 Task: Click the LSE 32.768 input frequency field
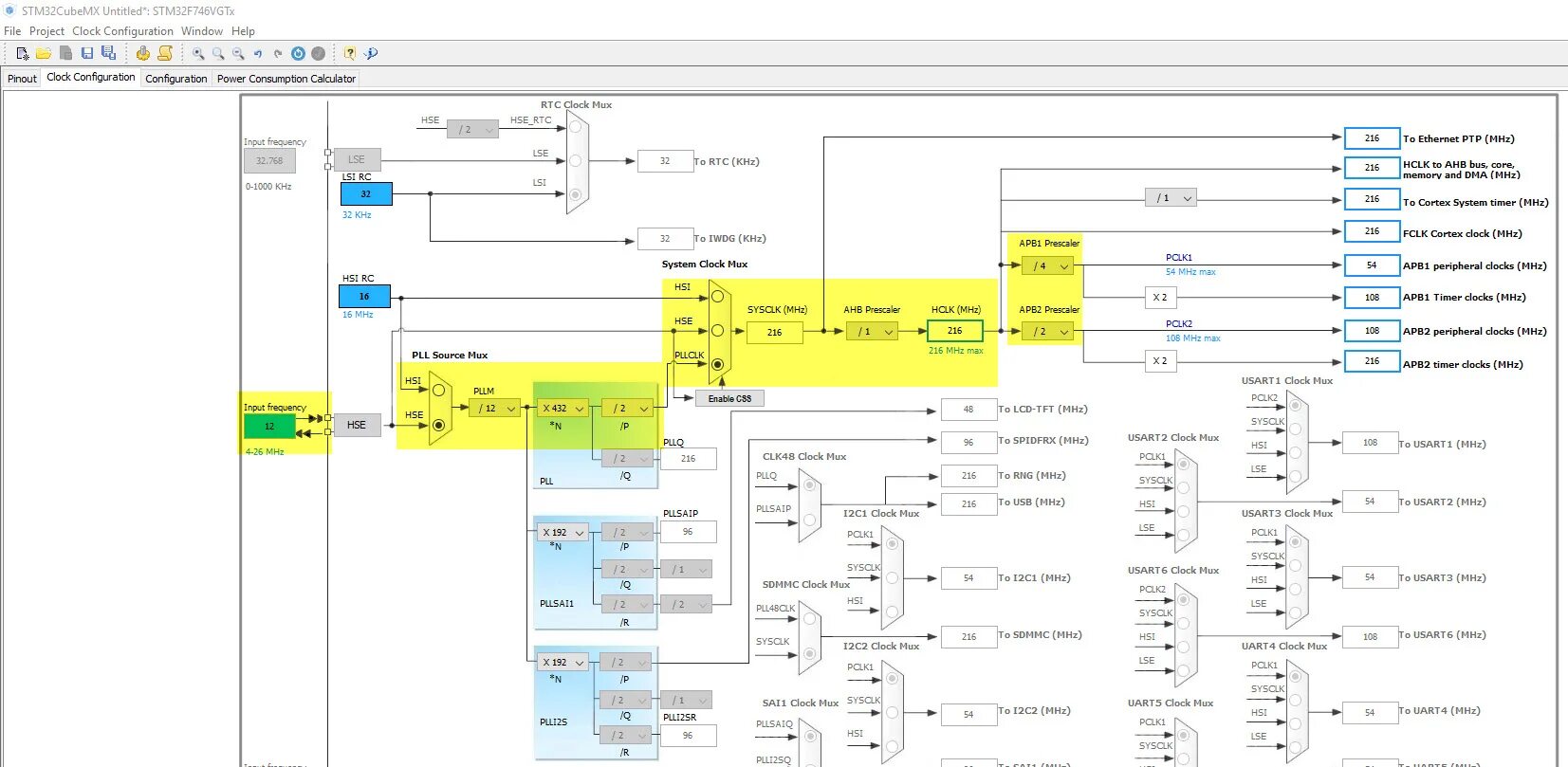tap(269, 160)
